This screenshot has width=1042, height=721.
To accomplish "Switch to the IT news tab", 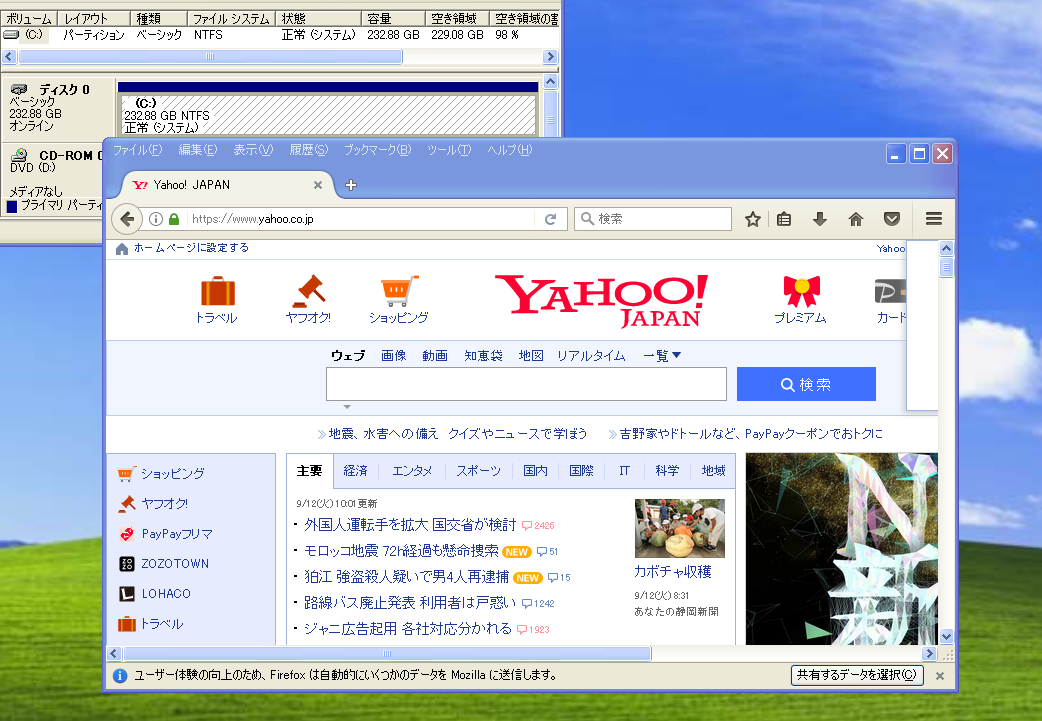I will 624,471.
